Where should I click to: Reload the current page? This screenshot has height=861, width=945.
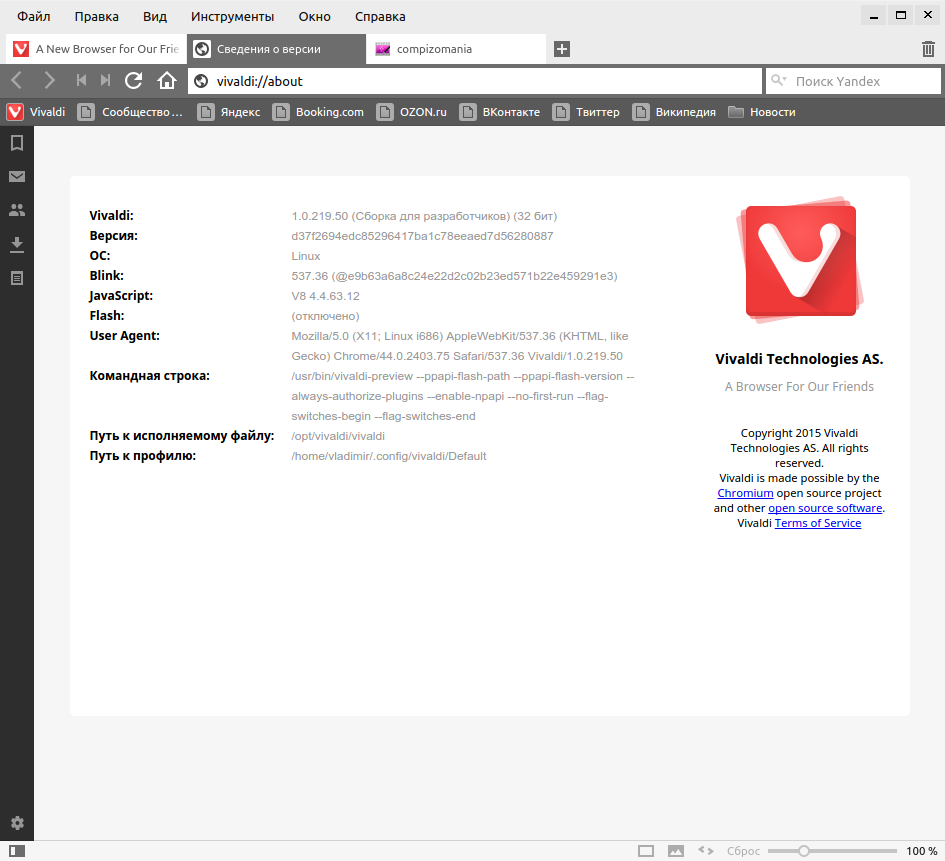[133, 80]
